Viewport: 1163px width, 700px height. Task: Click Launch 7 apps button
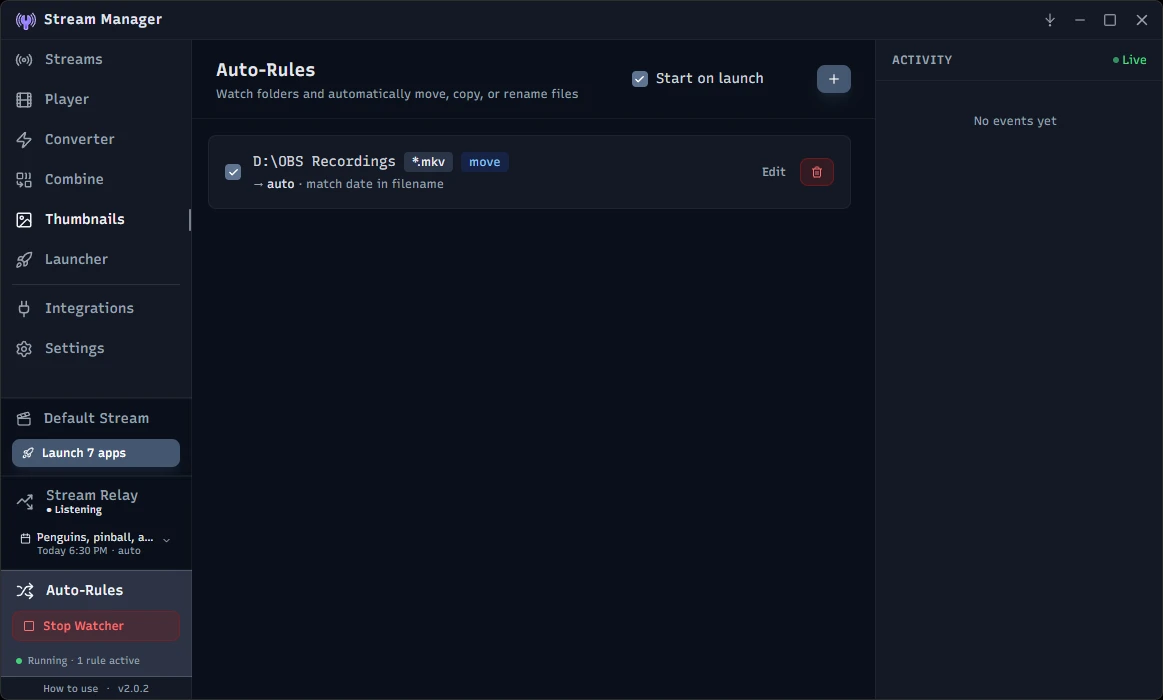(x=96, y=453)
